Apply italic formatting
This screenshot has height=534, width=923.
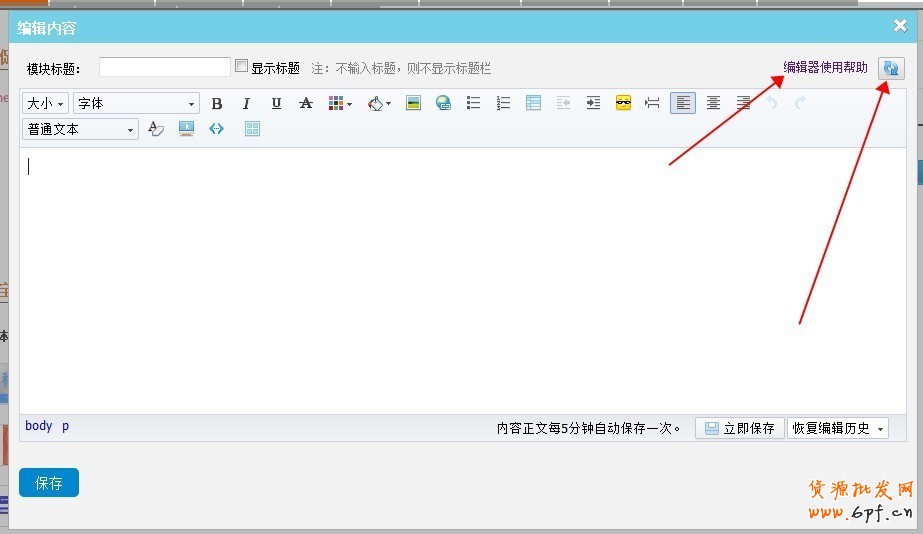tap(247, 103)
